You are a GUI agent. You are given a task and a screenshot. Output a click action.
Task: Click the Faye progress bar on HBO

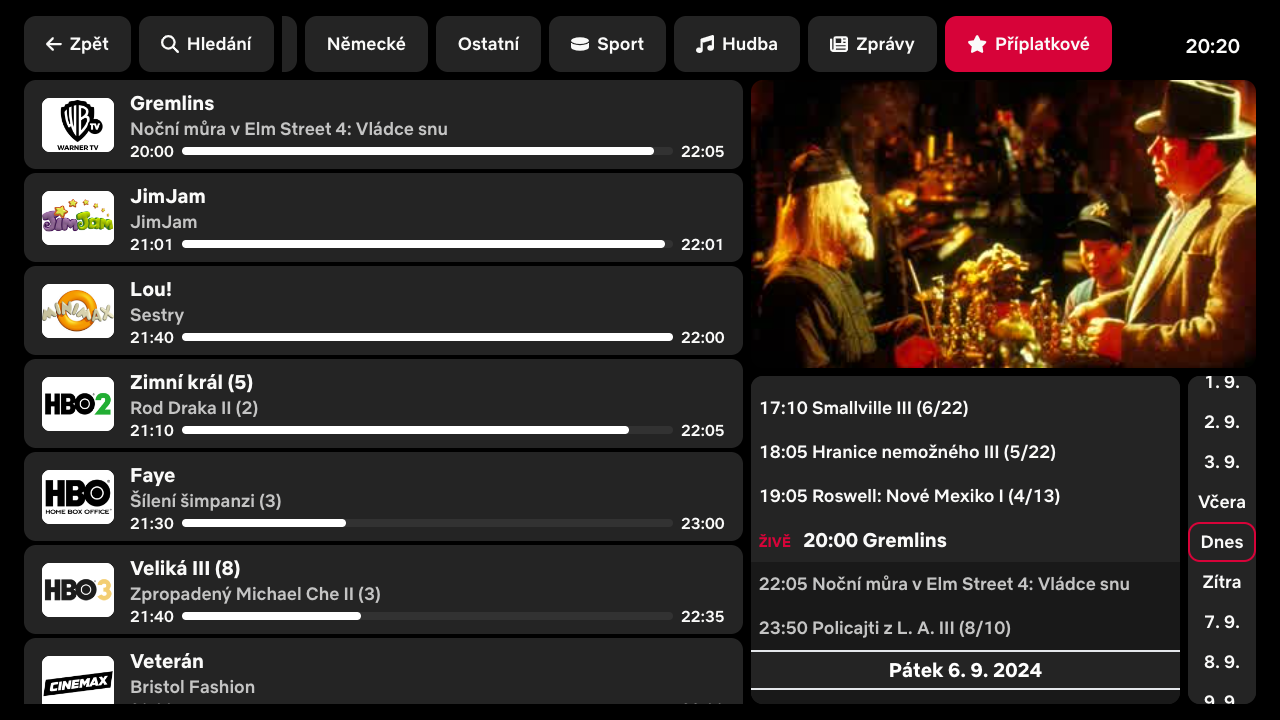pyautogui.click(x=427, y=523)
